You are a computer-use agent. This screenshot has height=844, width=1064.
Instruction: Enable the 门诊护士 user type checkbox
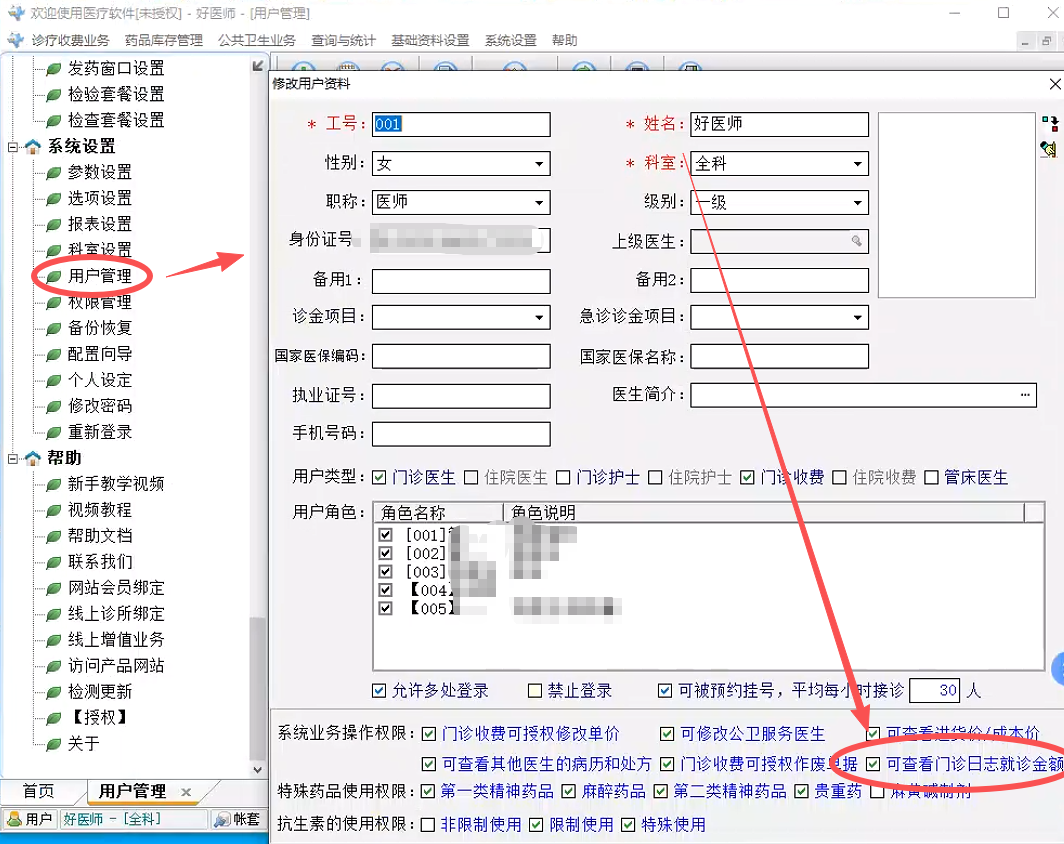(564, 478)
